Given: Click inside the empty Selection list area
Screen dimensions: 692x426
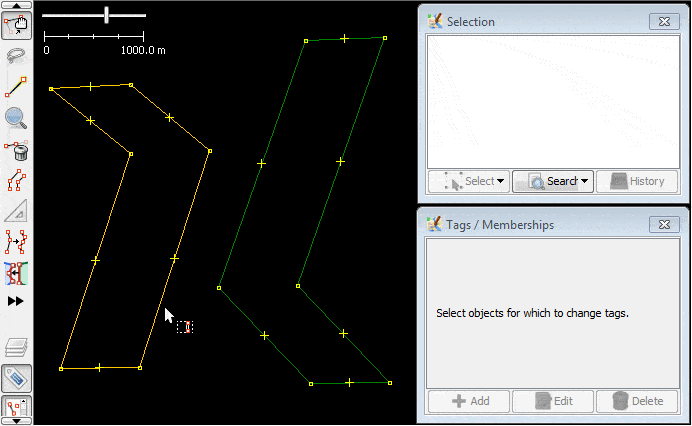Looking at the screenshot, I should point(553,102).
